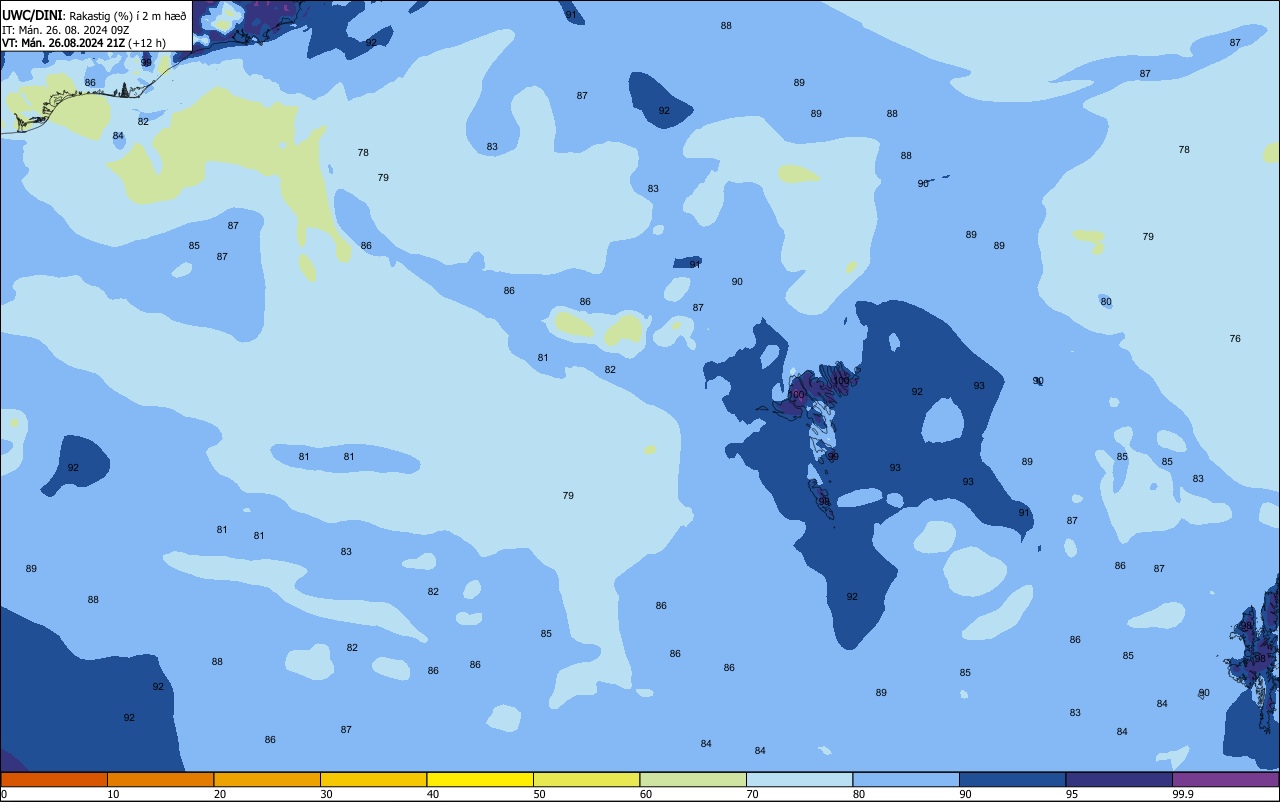This screenshot has height=802, width=1280.
Task: Click the 76 humidity value on the map
Action: (x=1235, y=339)
